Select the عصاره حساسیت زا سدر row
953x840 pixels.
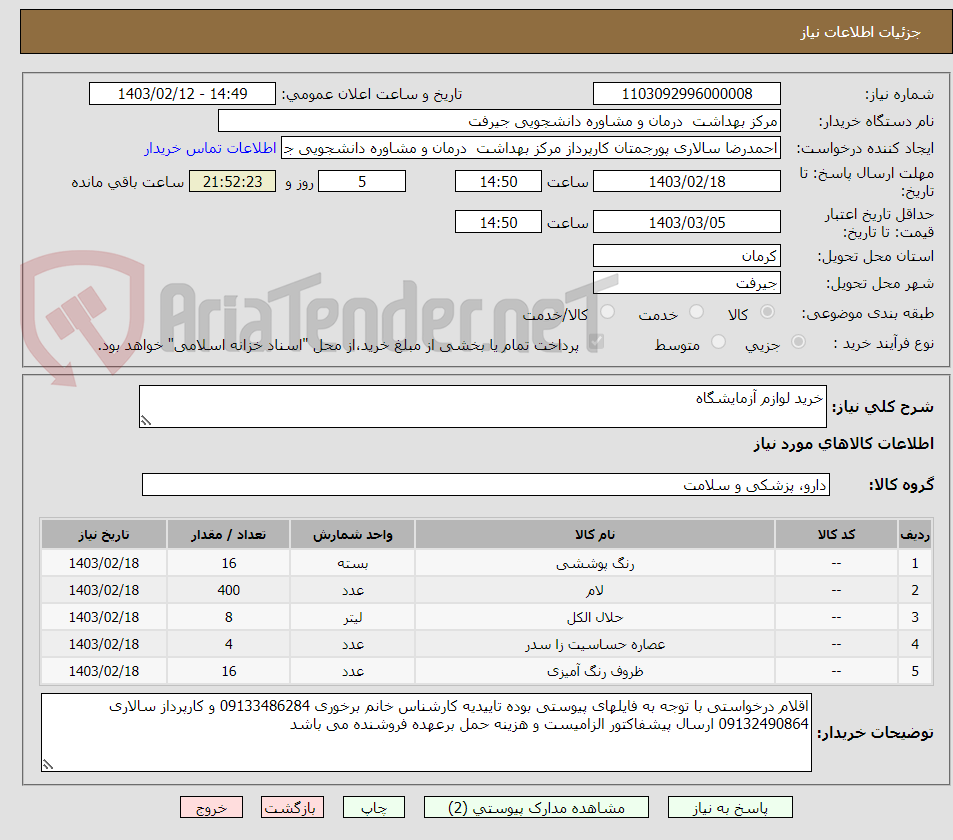pyautogui.click(x=487, y=644)
